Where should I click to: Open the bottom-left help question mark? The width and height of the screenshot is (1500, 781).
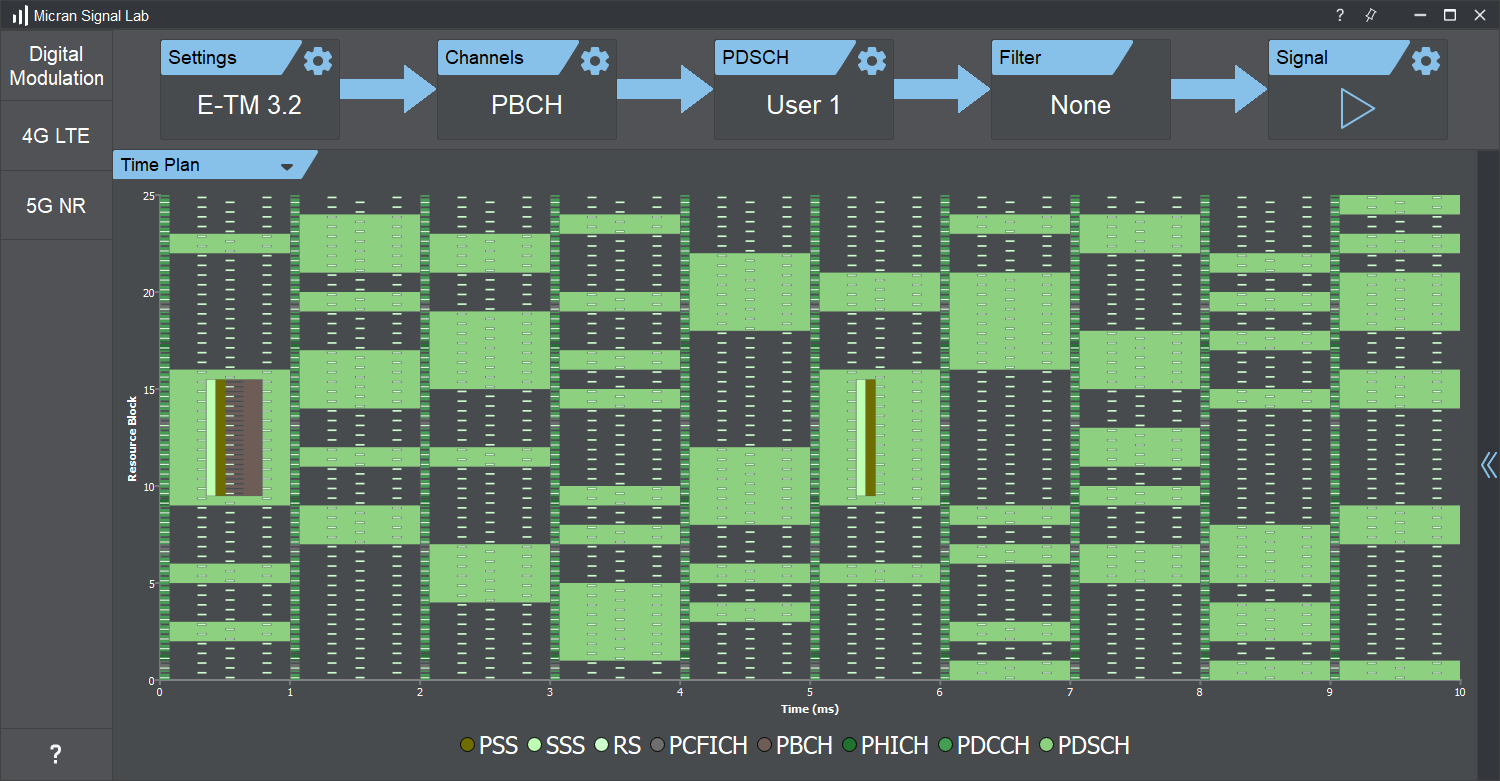(56, 754)
